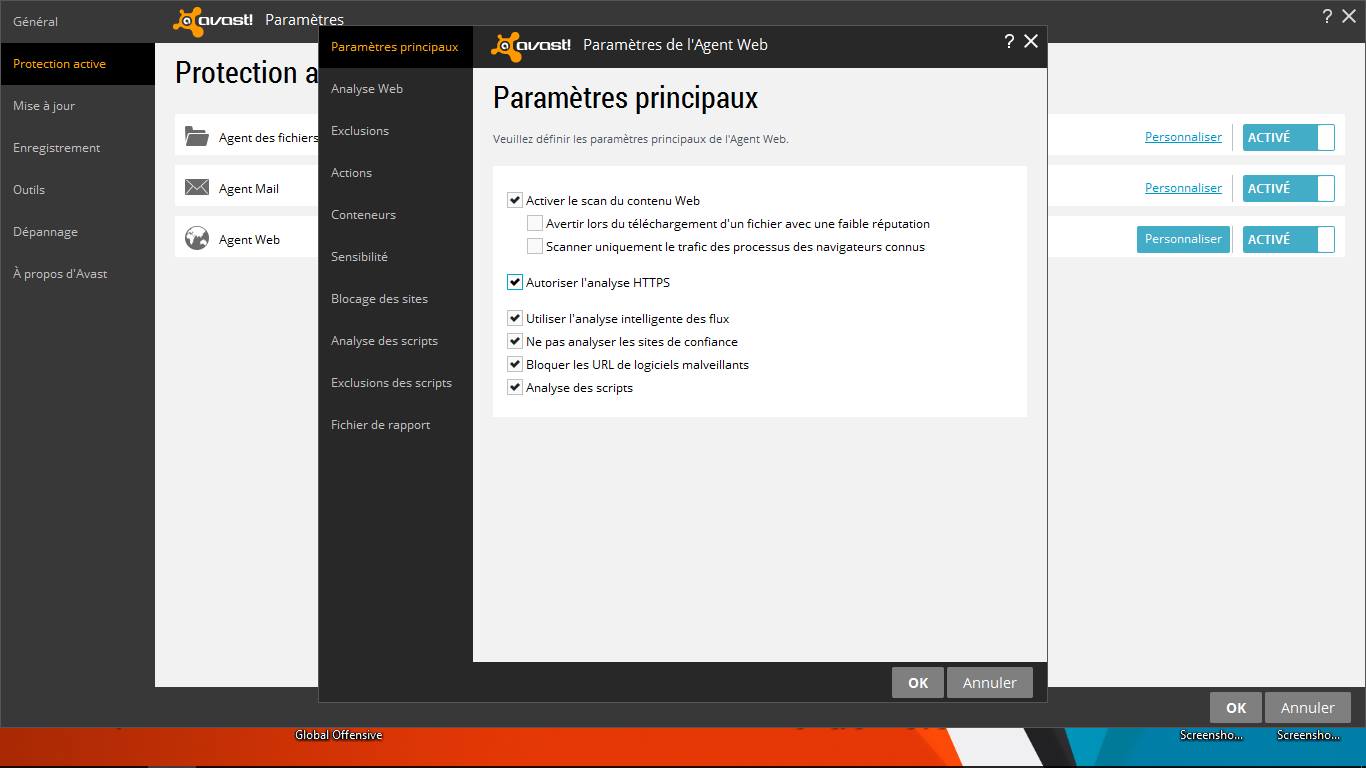This screenshot has height=768, width=1366.
Task: Select Général in main settings sidebar
Action: pyautogui.click(x=78, y=21)
